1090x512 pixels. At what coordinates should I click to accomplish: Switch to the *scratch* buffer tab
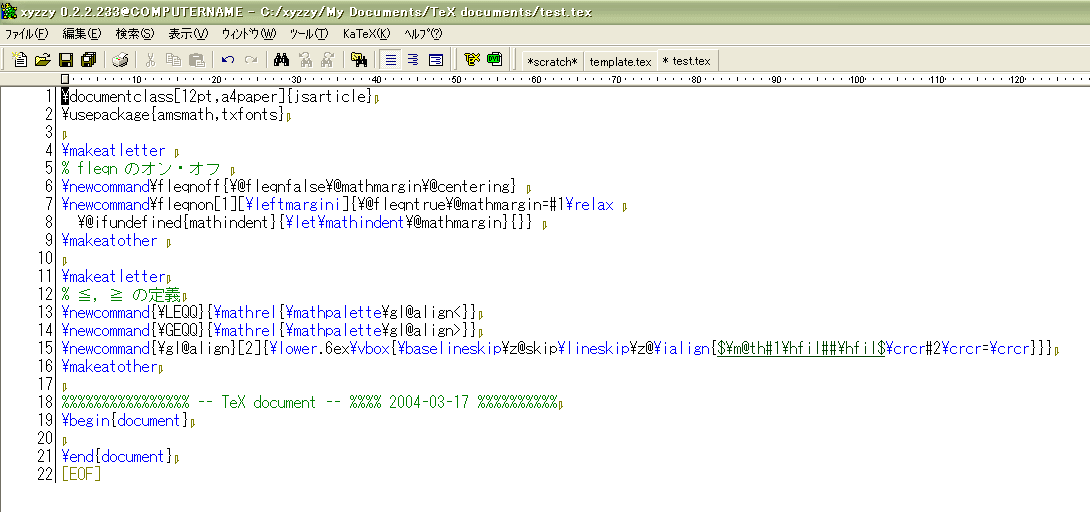pyautogui.click(x=552, y=61)
